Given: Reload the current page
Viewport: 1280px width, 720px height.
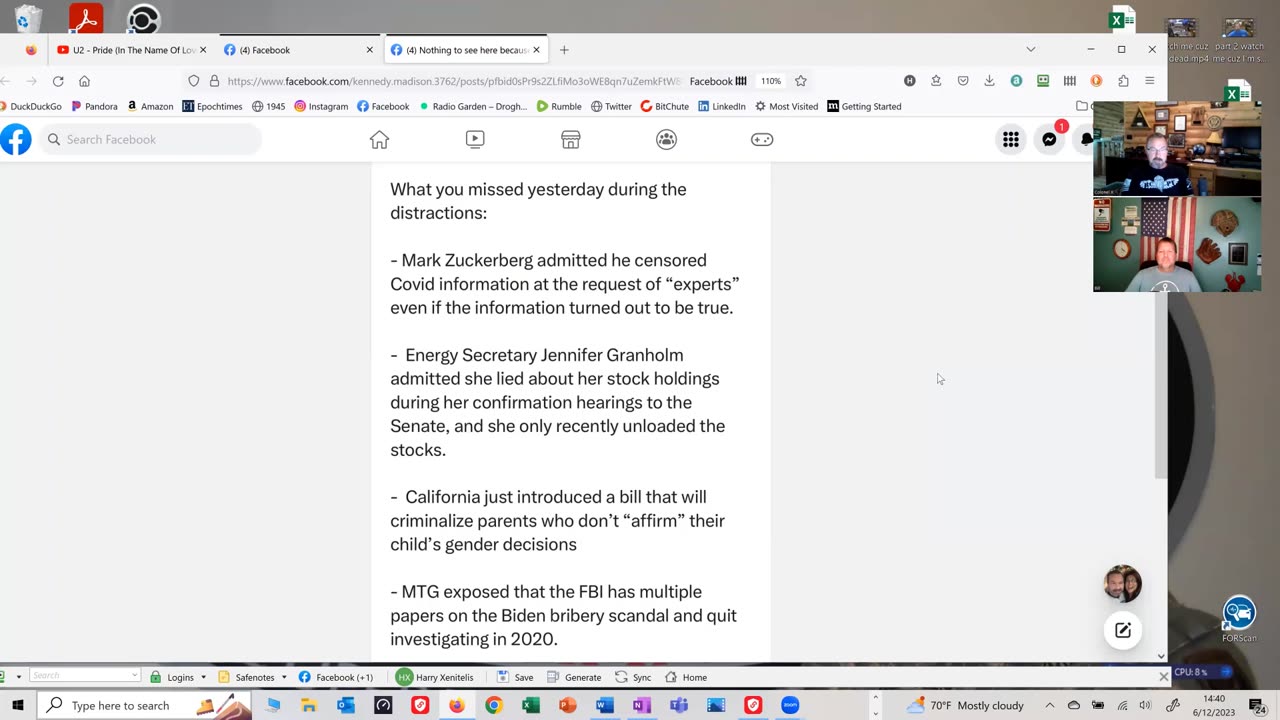Looking at the screenshot, I should (x=58, y=81).
